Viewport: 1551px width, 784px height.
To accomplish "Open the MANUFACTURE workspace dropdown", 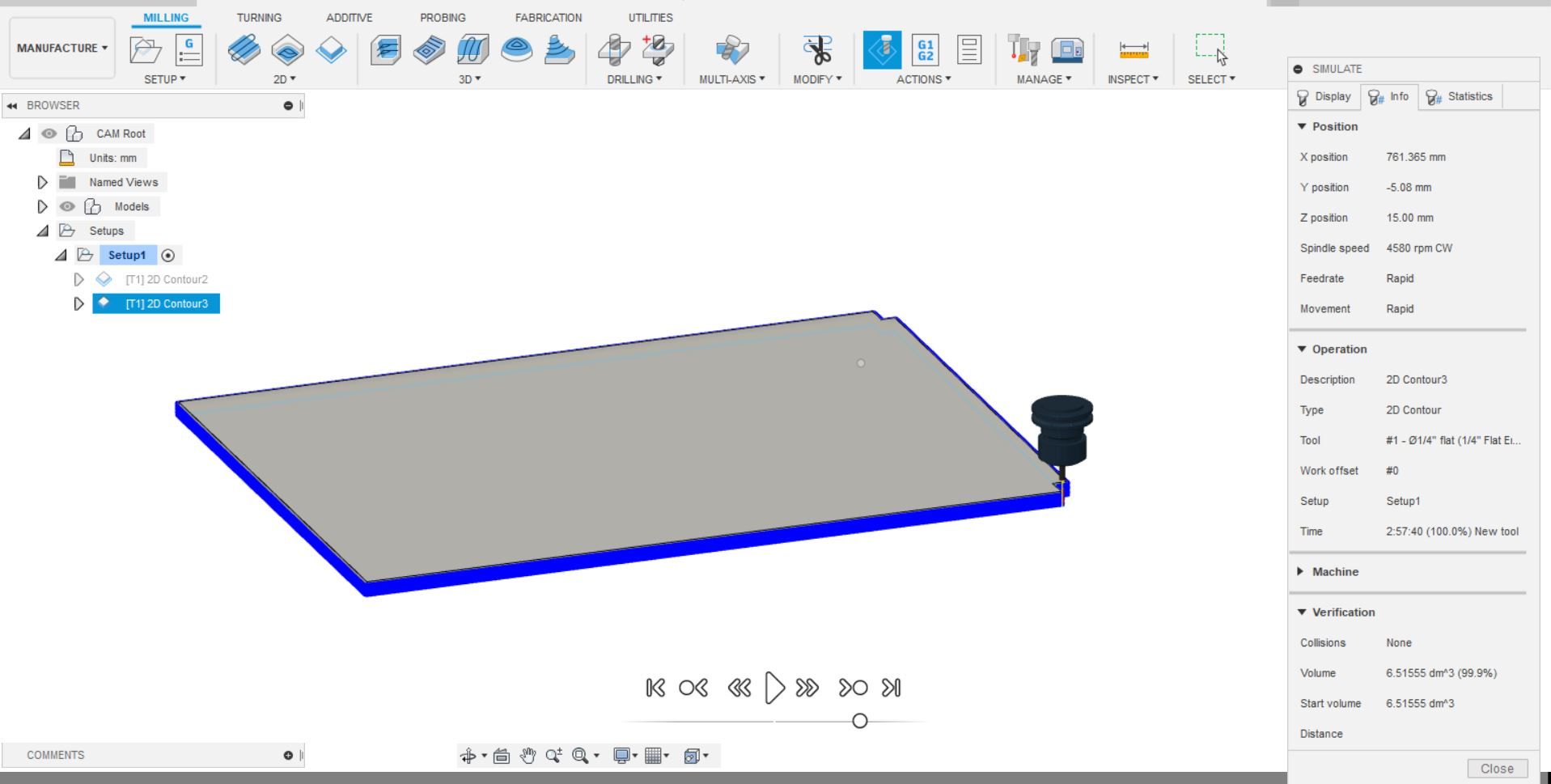I will click(62, 48).
